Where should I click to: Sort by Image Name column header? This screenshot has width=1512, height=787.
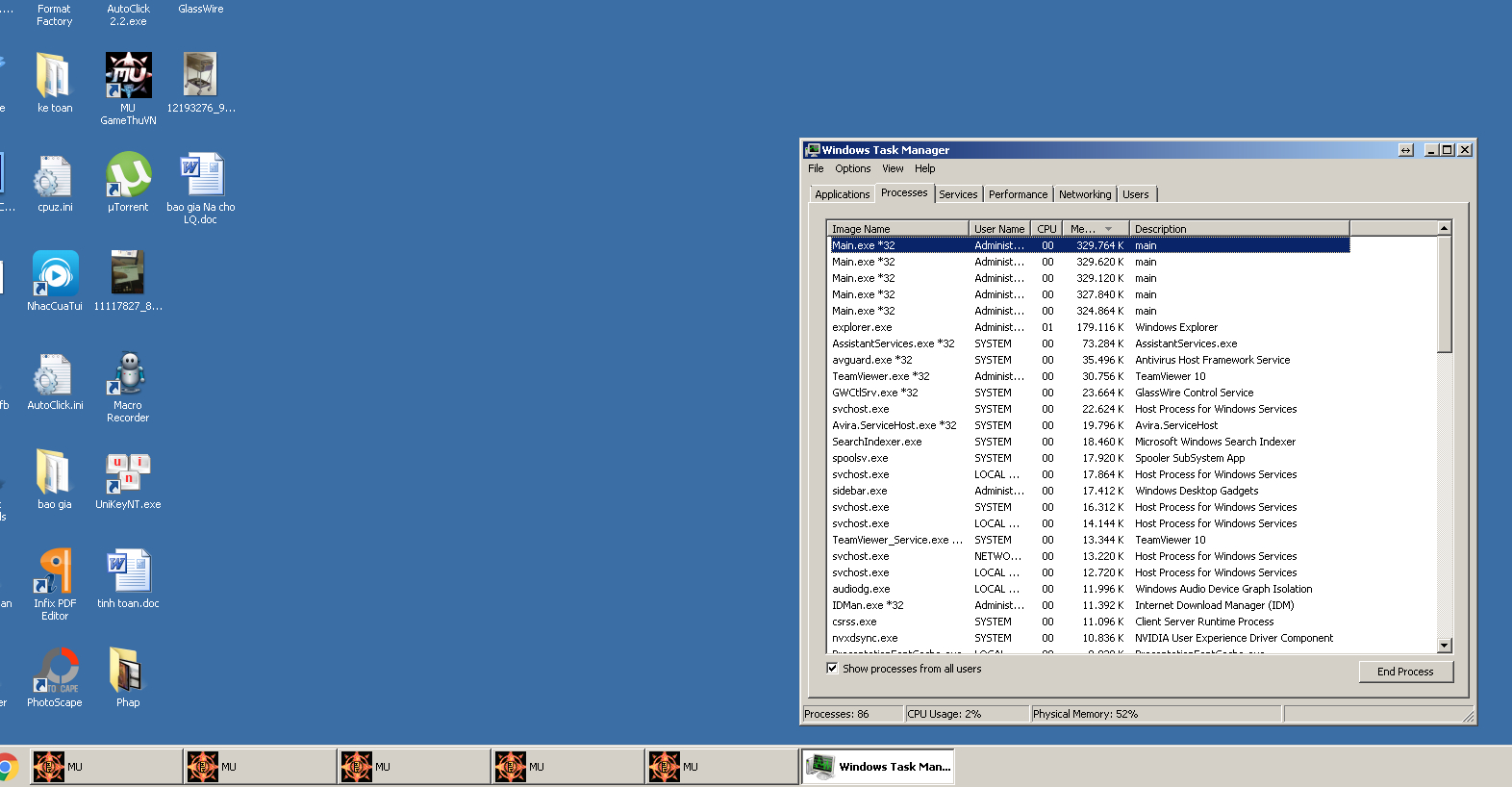point(897,229)
